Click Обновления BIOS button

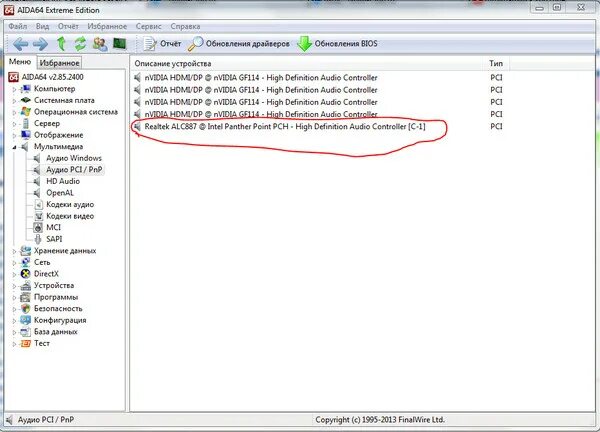coord(338,44)
